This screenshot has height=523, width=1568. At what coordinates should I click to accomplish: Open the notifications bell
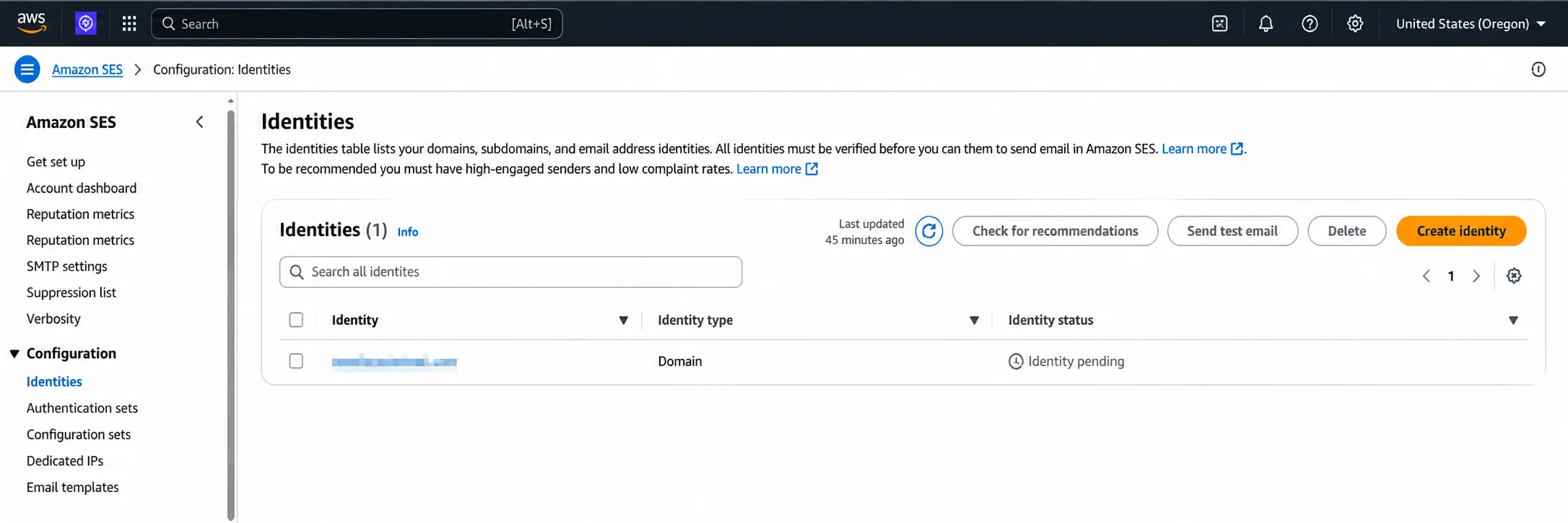point(1266,24)
